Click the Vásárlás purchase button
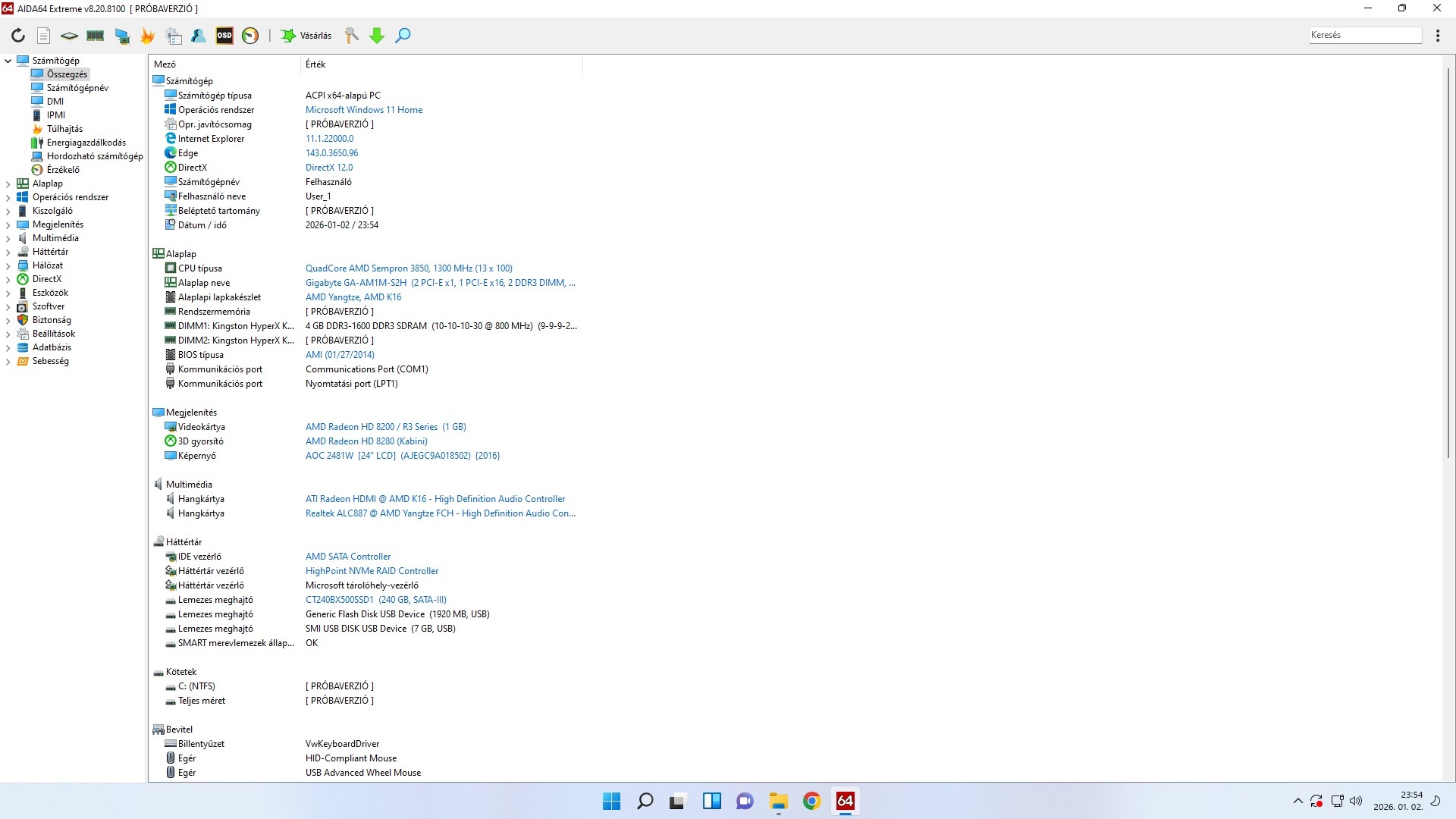 306,36
